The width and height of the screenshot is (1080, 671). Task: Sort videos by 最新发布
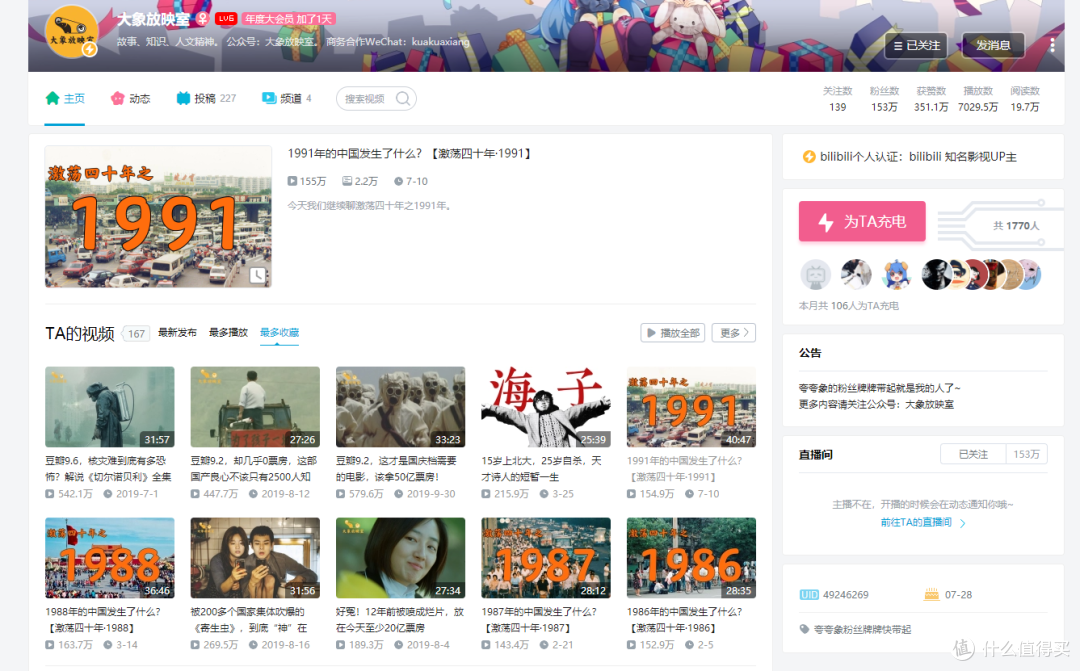pyautogui.click(x=177, y=333)
